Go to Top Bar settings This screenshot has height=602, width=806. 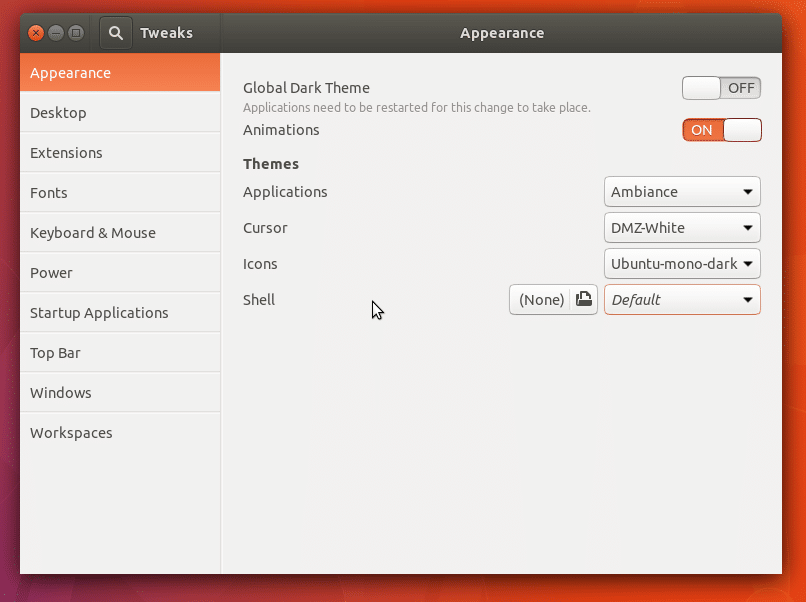120,353
